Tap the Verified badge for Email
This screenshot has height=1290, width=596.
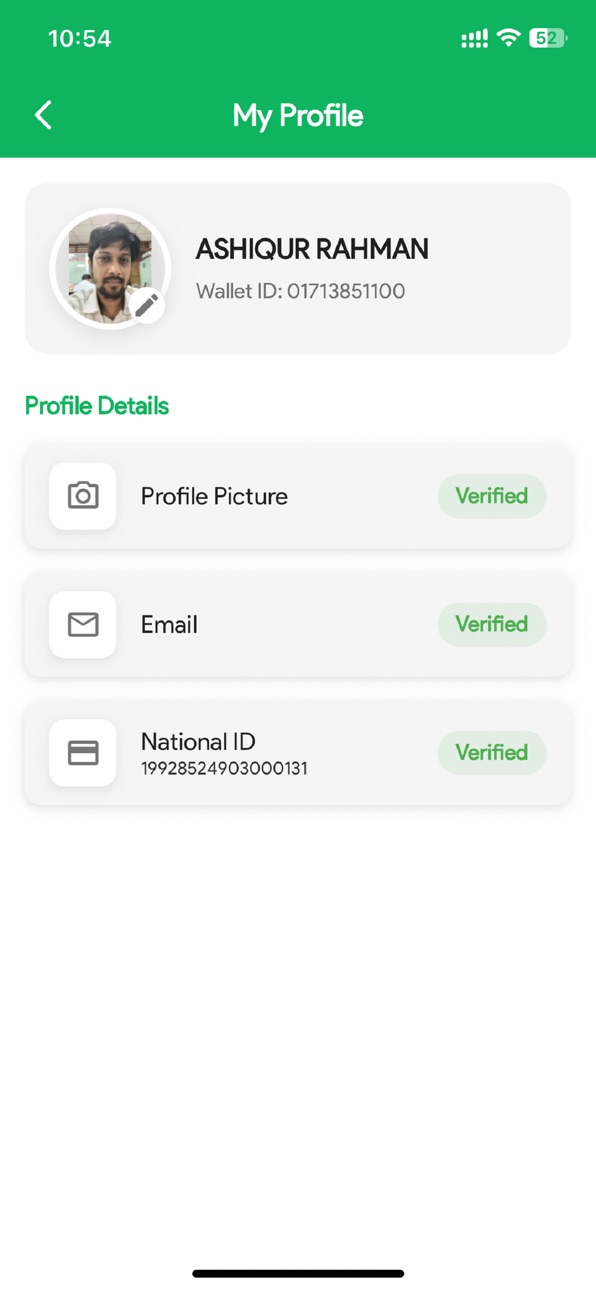[492, 624]
